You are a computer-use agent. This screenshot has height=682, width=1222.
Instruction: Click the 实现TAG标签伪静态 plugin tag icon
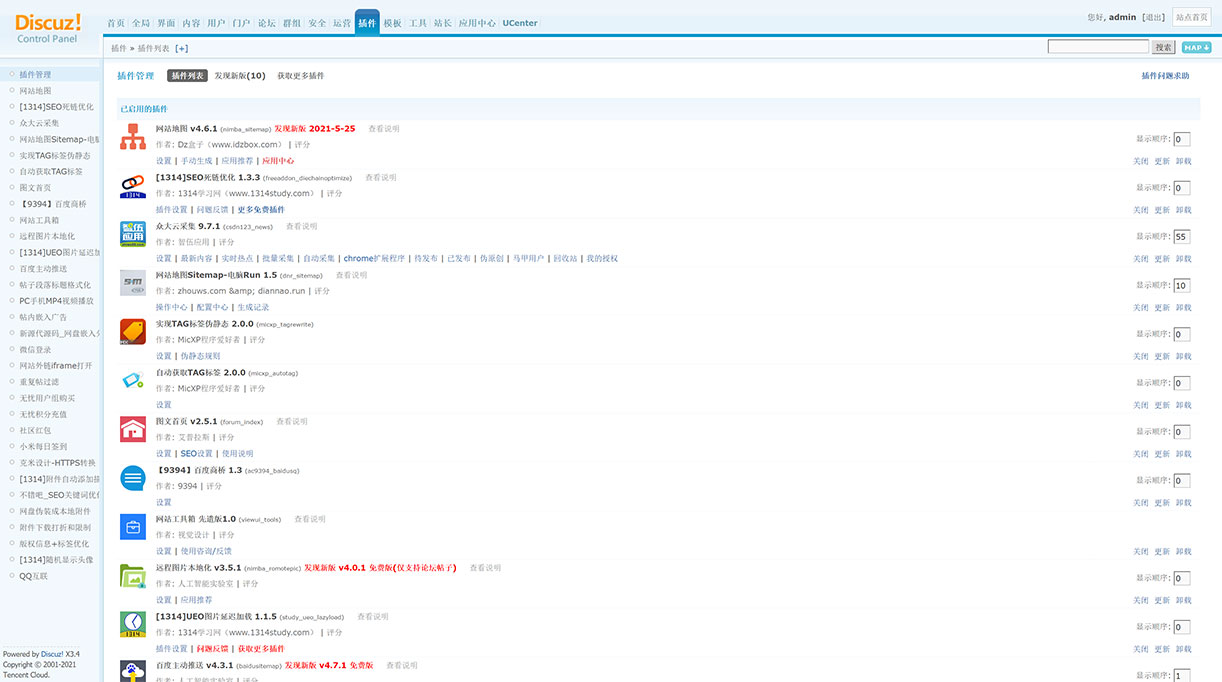(133, 332)
